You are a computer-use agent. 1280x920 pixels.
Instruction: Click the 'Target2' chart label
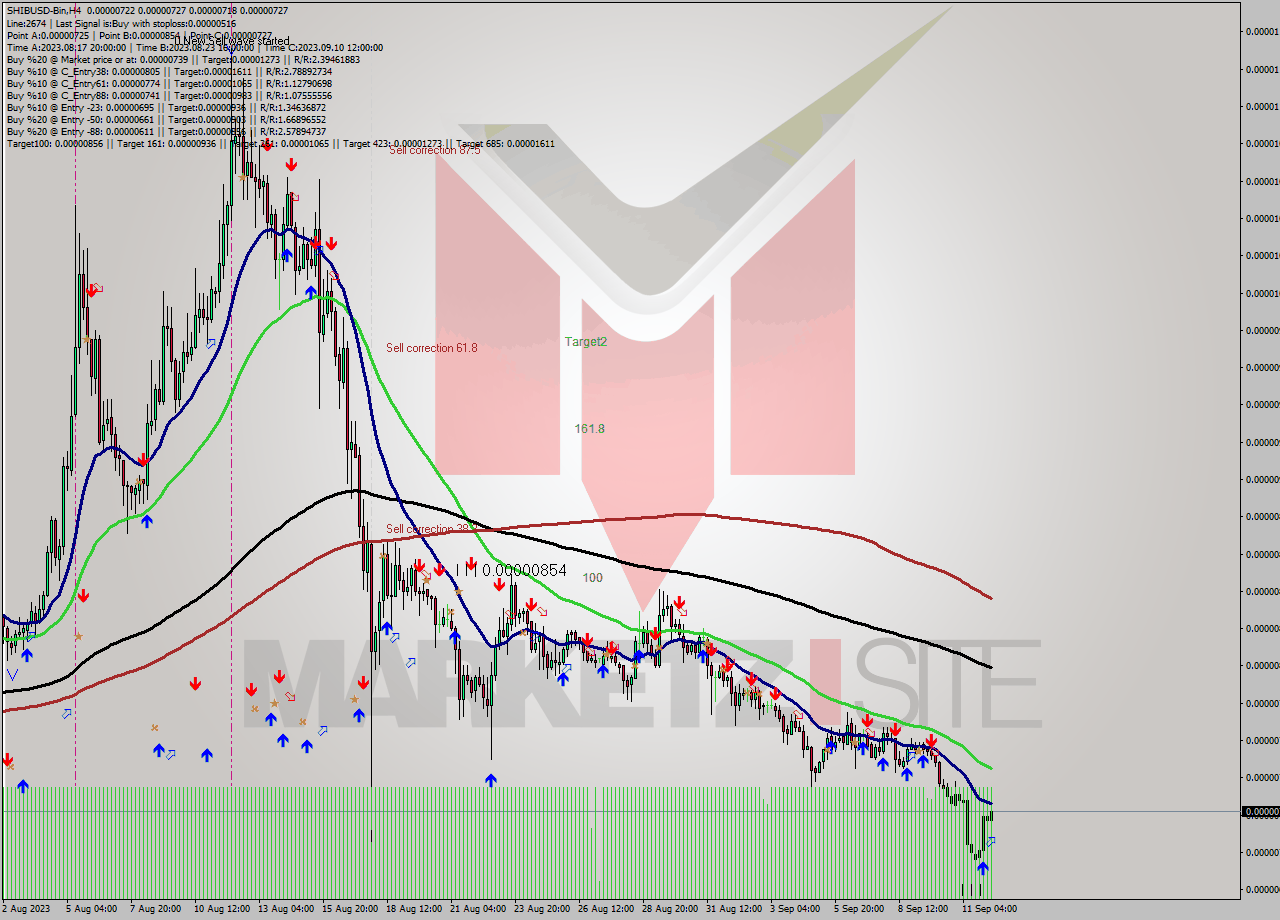[x=586, y=341]
